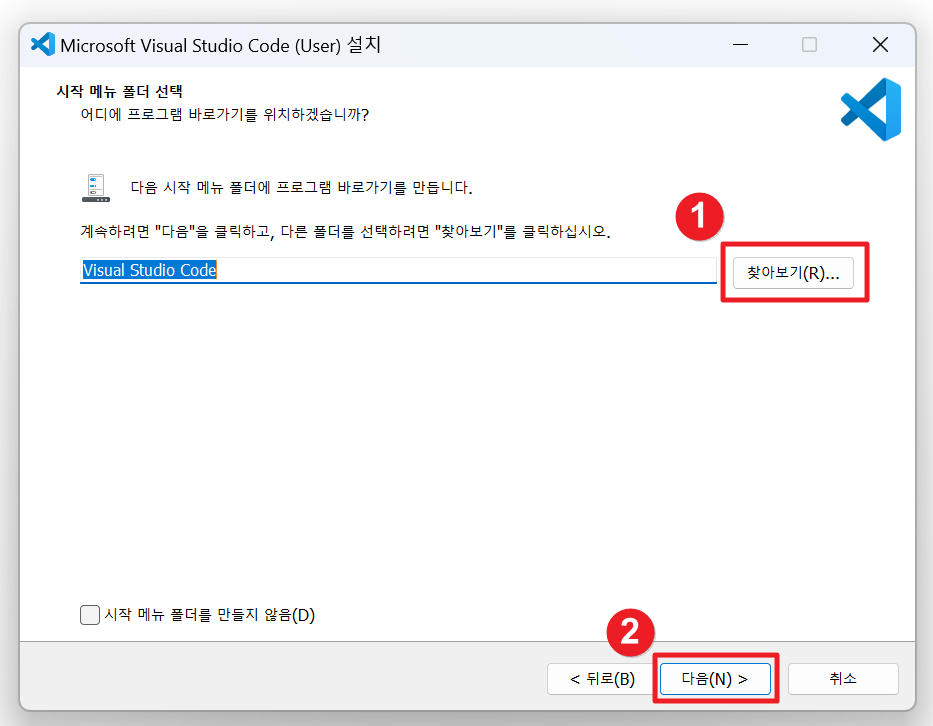The height and width of the screenshot is (726, 933).
Task: Click the Visual Studio Code folder name field
Action: [x=398, y=270]
